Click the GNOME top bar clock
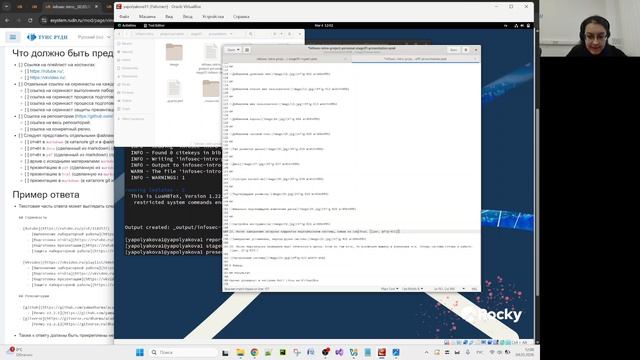 [x=324, y=25]
